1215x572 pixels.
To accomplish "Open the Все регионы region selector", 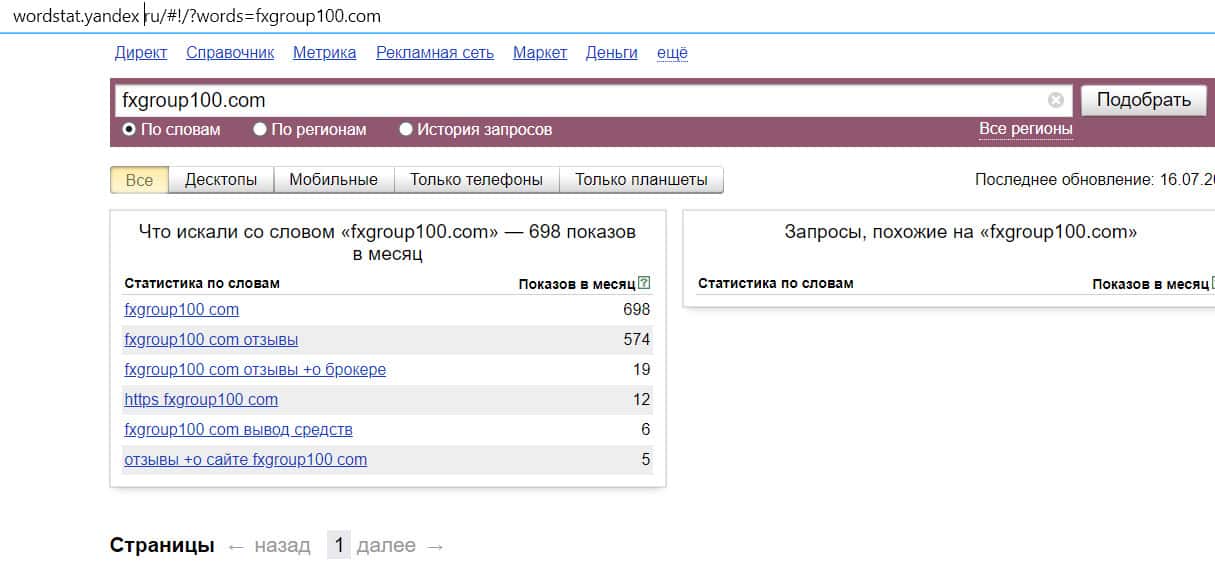I will [1025, 129].
